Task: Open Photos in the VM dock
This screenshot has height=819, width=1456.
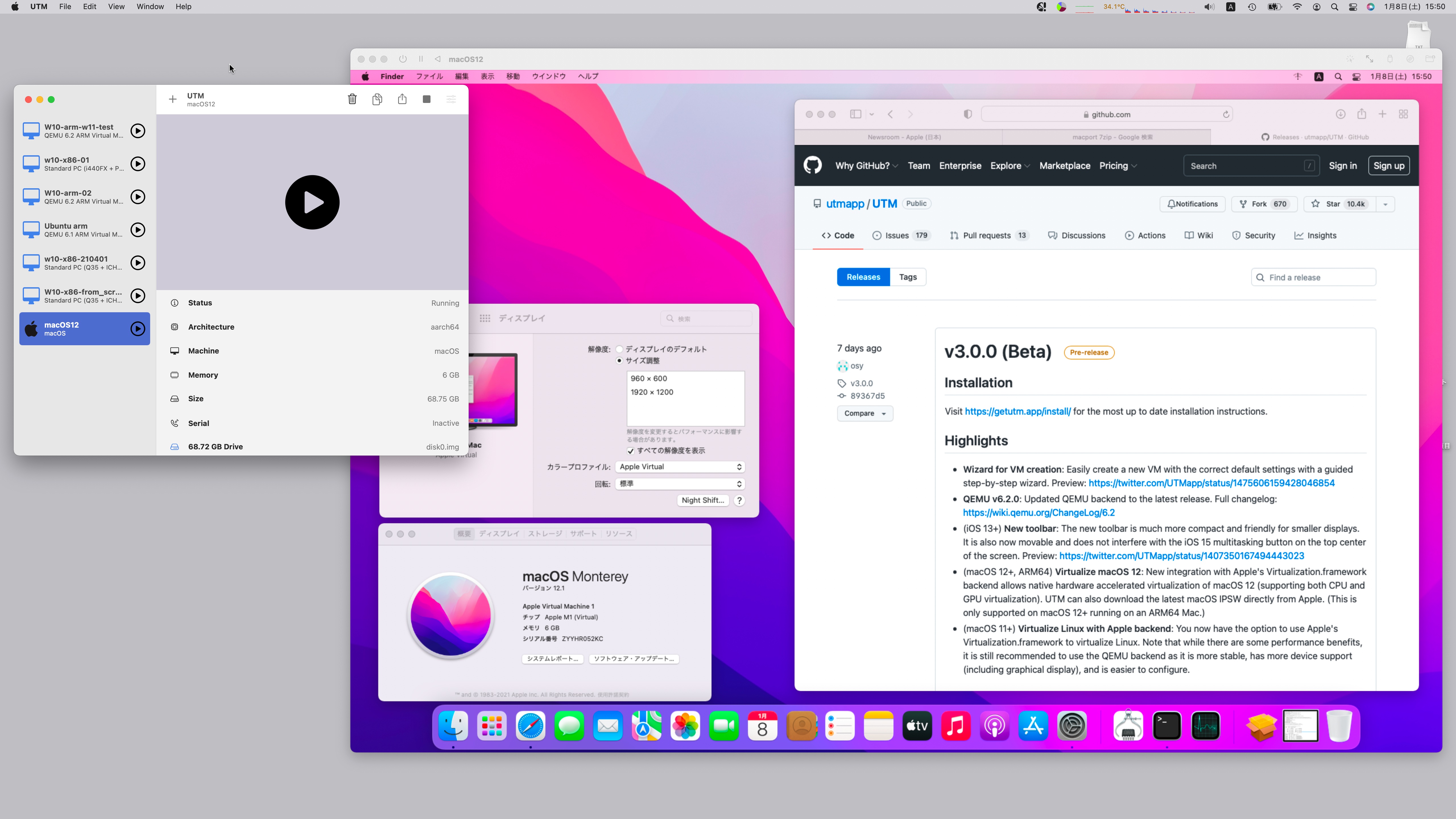Action: 685,725
